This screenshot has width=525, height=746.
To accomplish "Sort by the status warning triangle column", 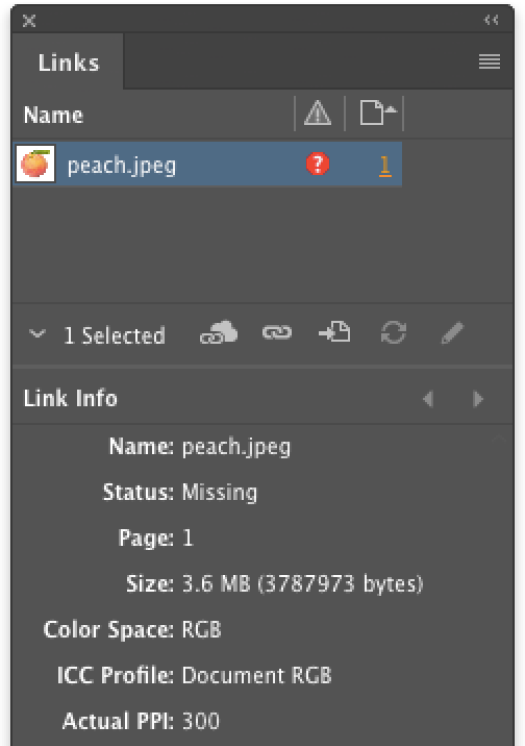I will coord(317,114).
